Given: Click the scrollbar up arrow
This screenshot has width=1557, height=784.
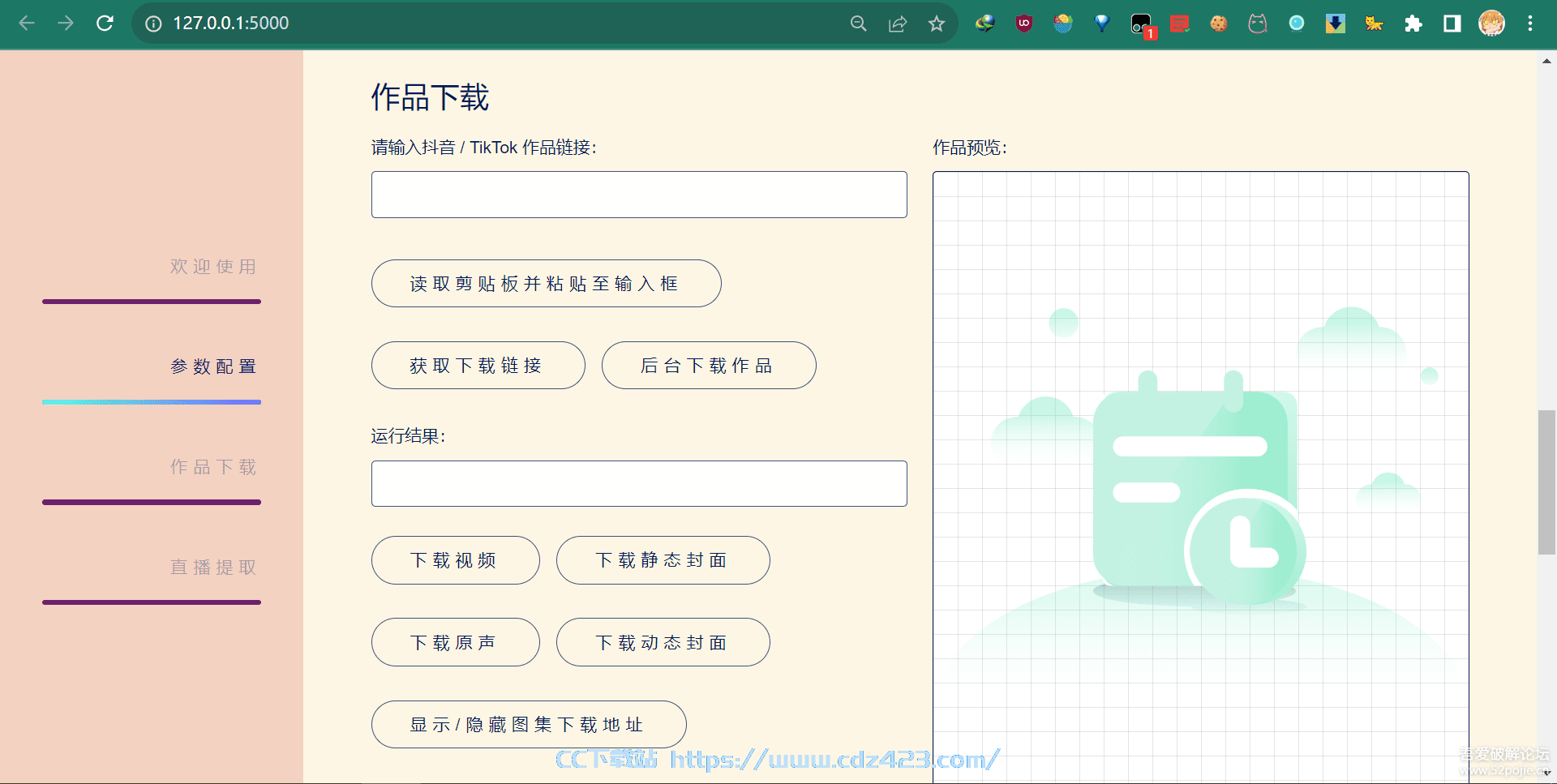Looking at the screenshot, I should tap(1546, 60).
